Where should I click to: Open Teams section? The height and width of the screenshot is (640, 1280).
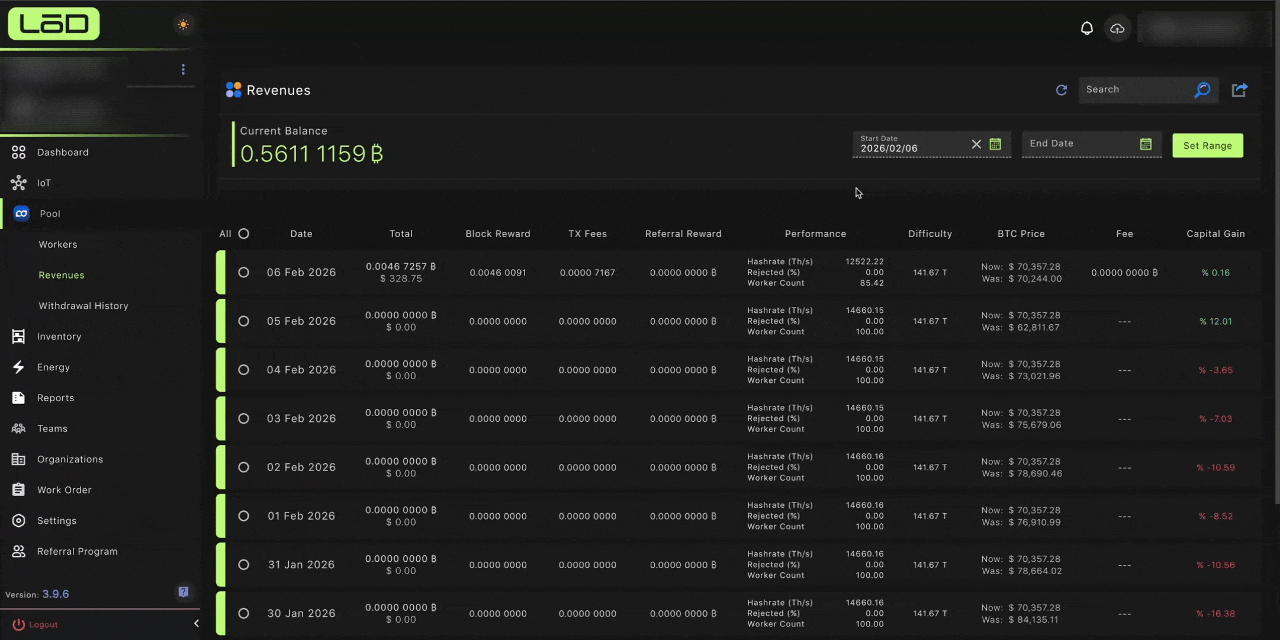pos(52,428)
